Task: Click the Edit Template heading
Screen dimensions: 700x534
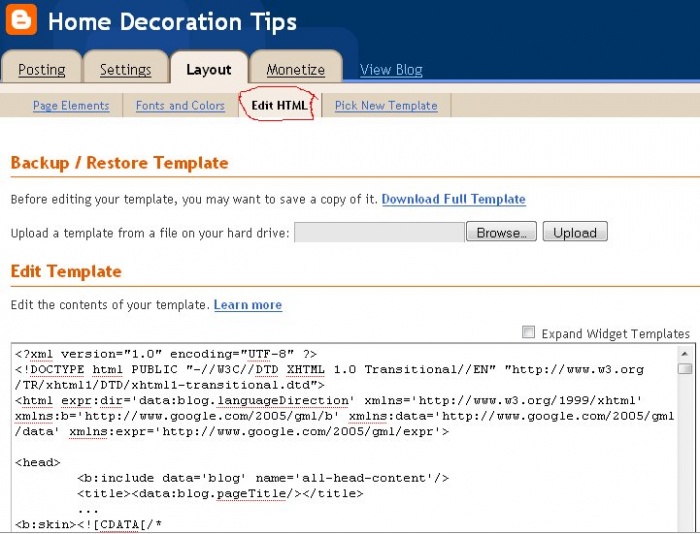Action: (66, 271)
